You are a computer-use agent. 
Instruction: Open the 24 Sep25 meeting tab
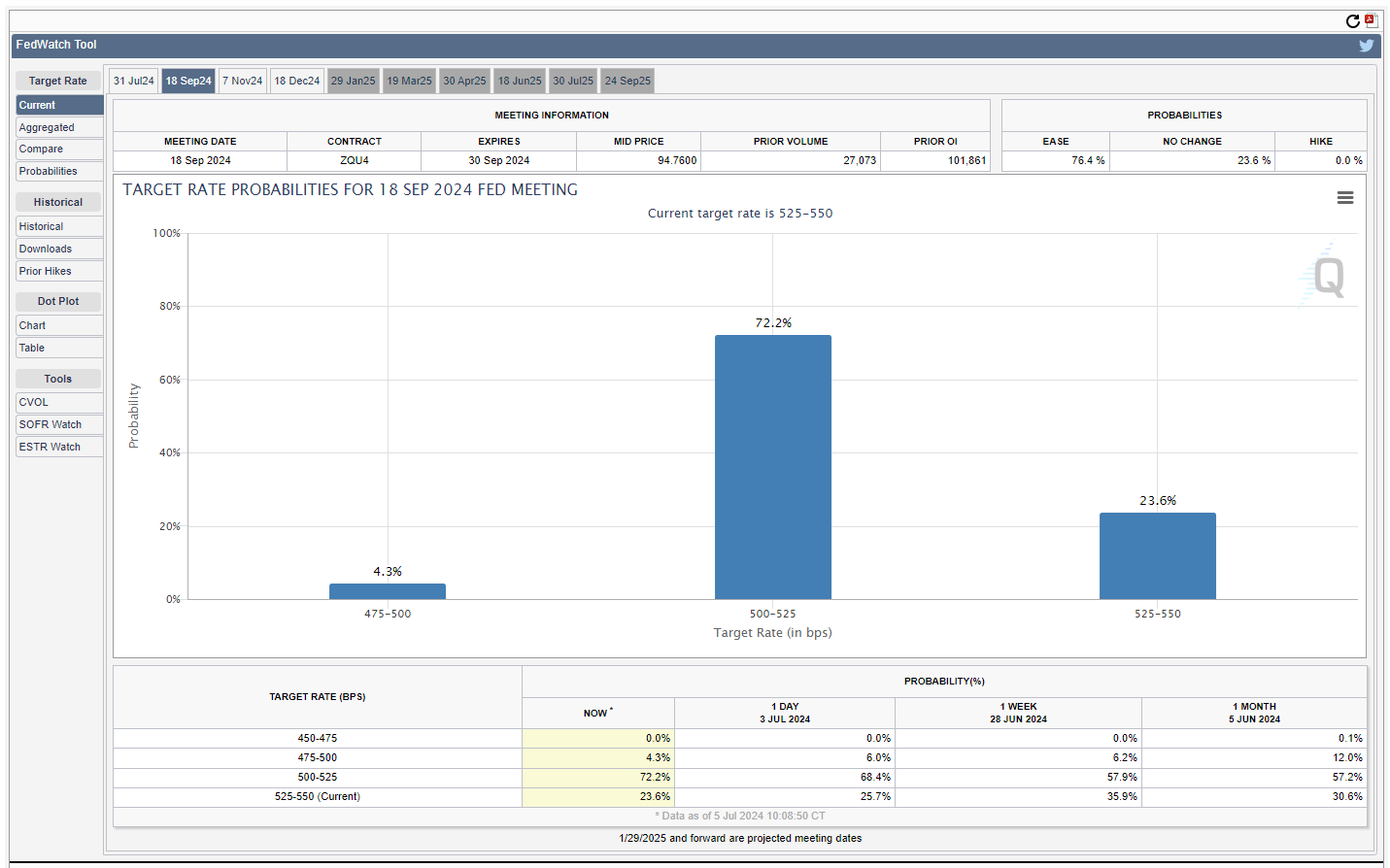point(627,82)
